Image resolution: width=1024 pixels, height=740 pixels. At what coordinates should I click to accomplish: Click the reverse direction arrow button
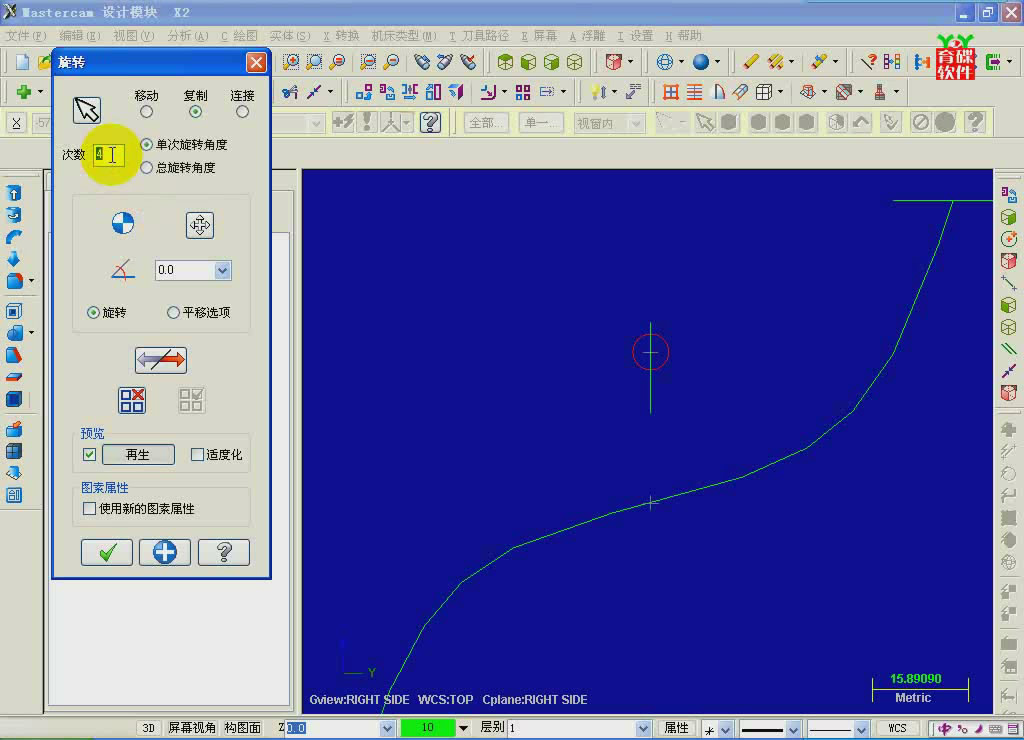tap(161, 360)
